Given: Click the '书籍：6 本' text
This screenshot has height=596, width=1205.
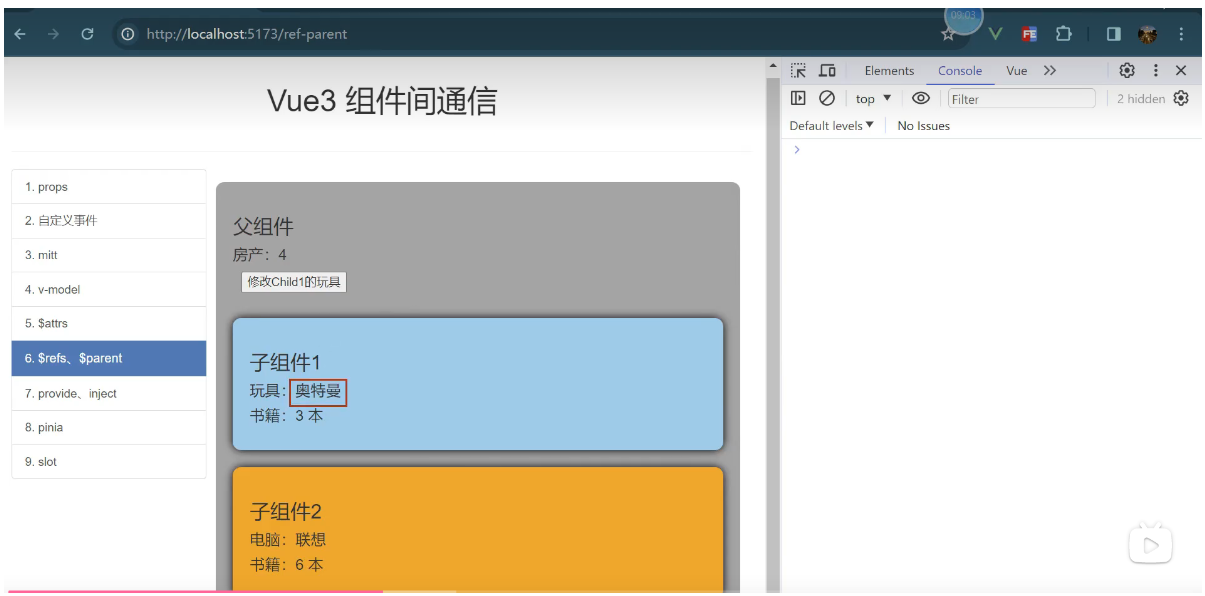Looking at the screenshot, I should pos(286,565).
